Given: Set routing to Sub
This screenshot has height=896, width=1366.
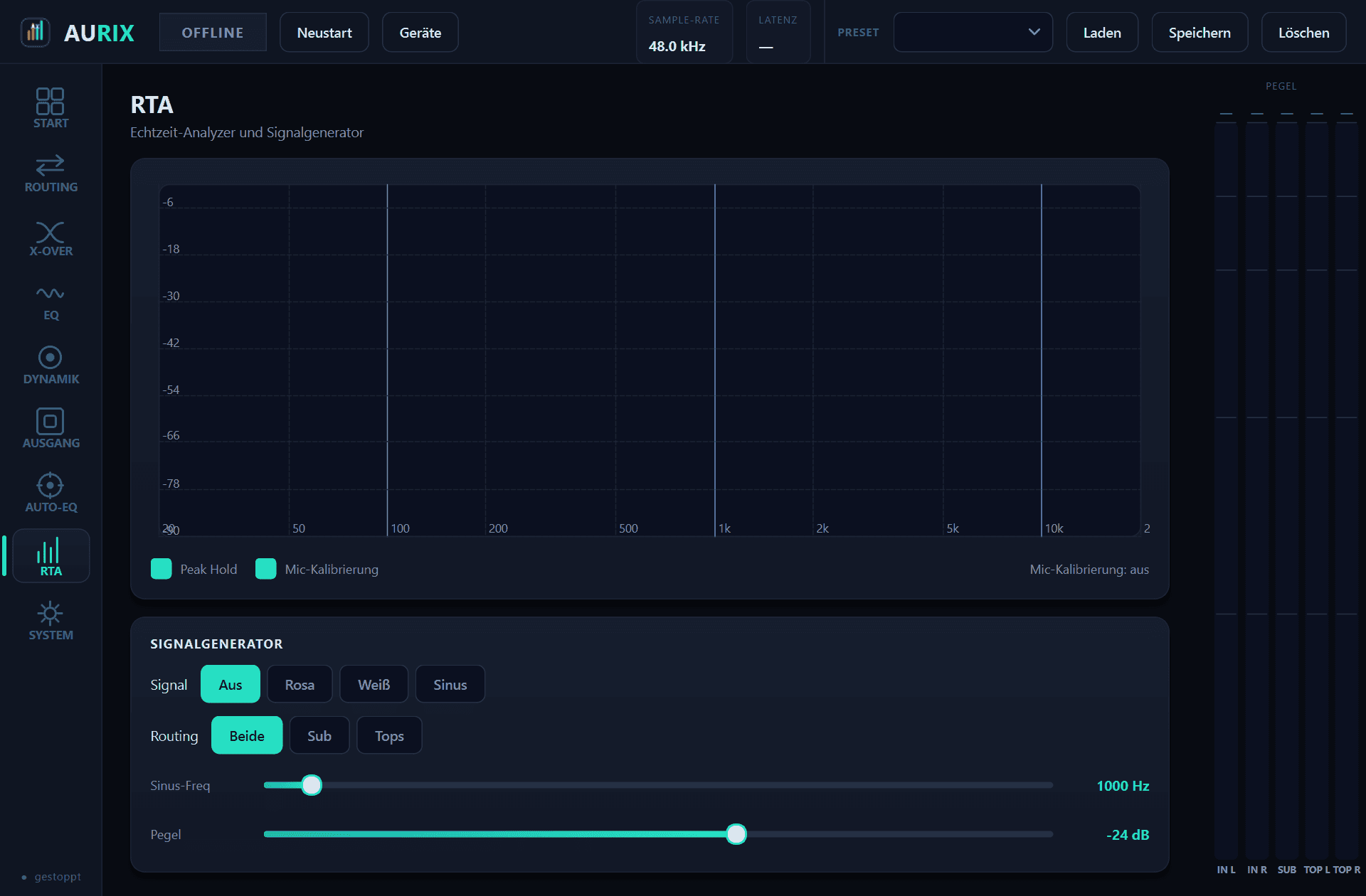Looking at the screenshot, I should (319, 735).
